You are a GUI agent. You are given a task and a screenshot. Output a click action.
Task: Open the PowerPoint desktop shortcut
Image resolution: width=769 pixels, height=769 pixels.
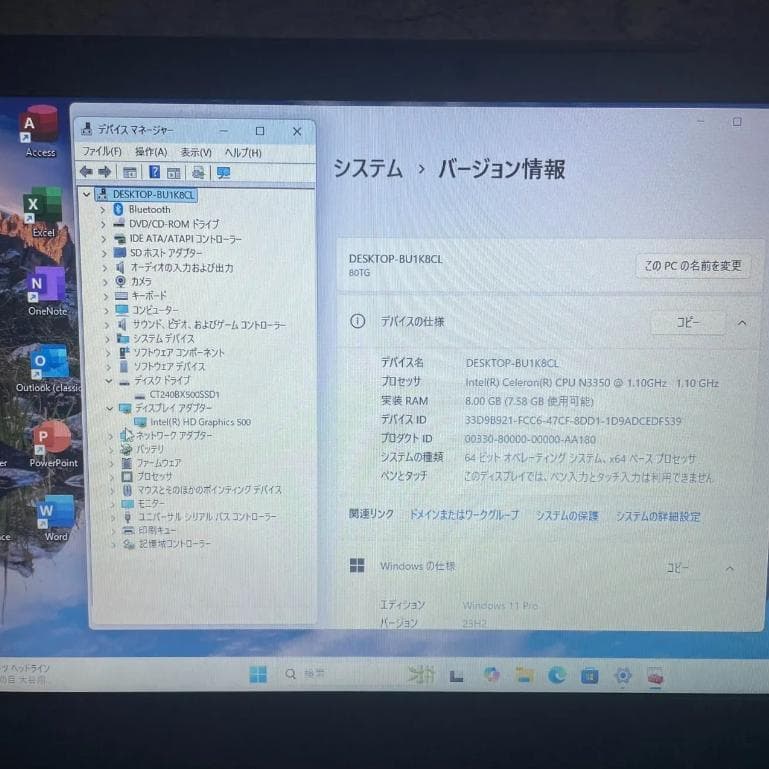[52, 444]
